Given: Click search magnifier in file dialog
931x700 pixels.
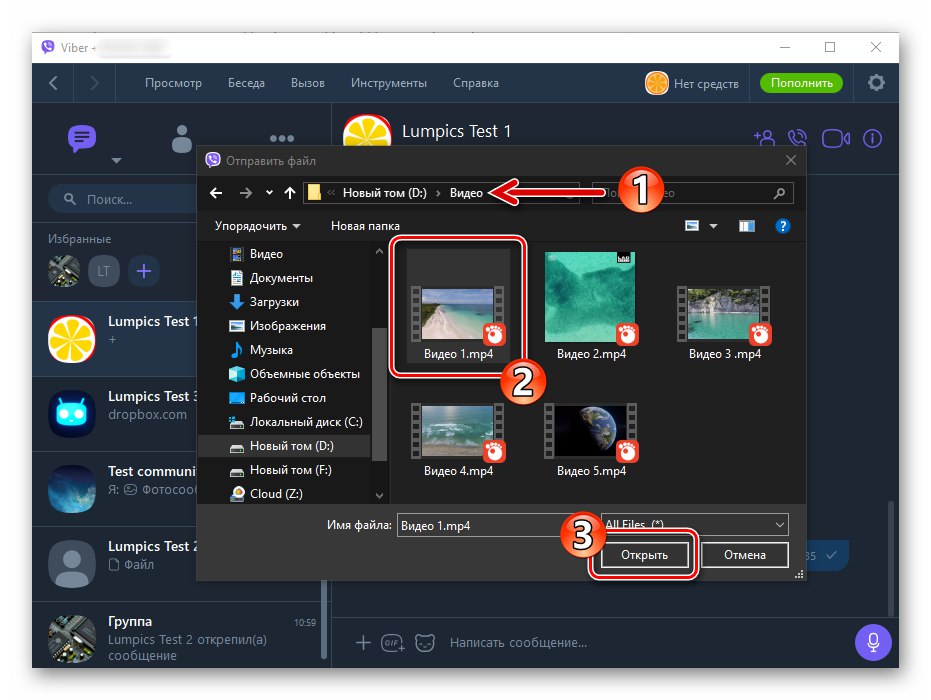Looking at the screenshot, I should click(x=780, y=193).
